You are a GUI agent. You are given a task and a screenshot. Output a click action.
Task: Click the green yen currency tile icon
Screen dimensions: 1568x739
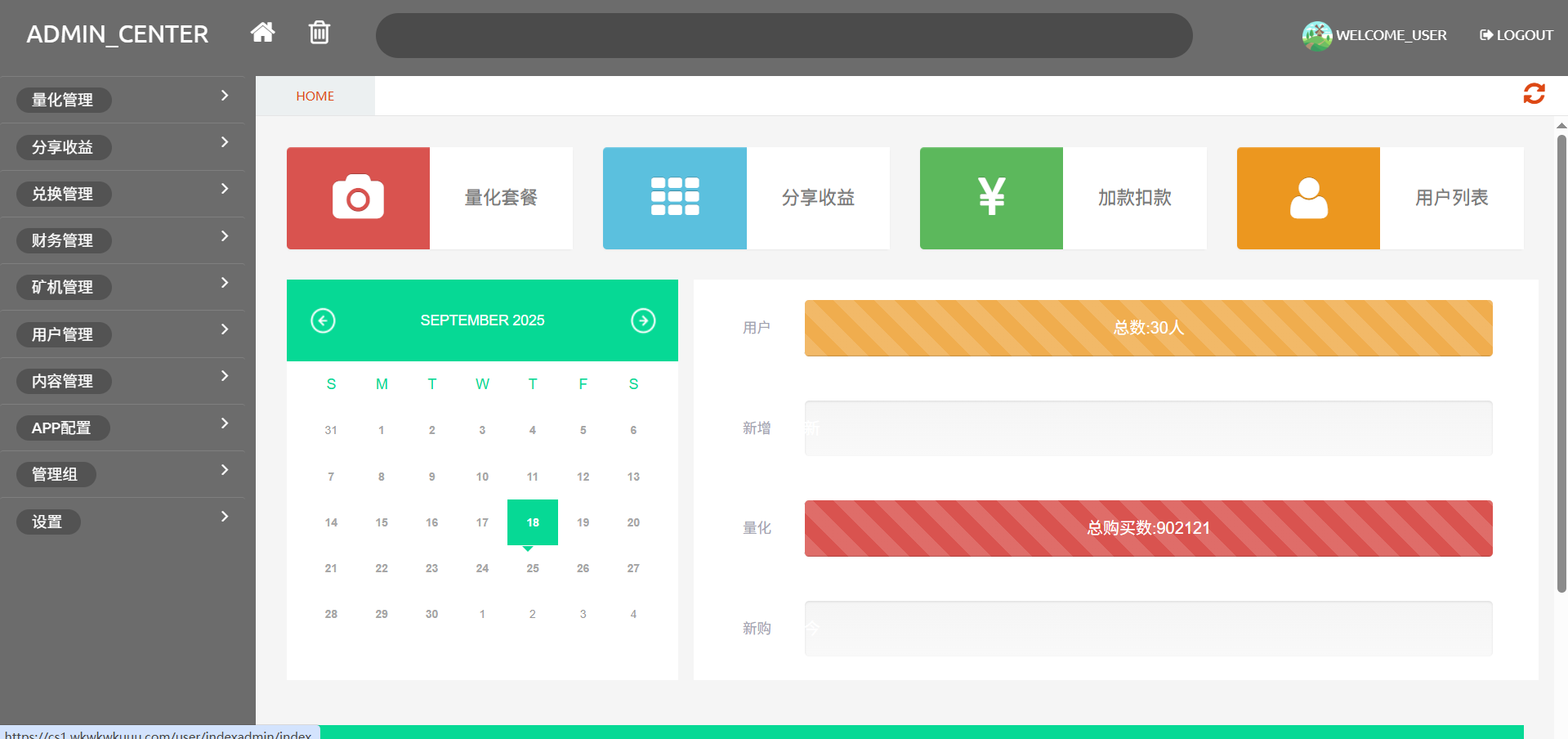(991, 198)
